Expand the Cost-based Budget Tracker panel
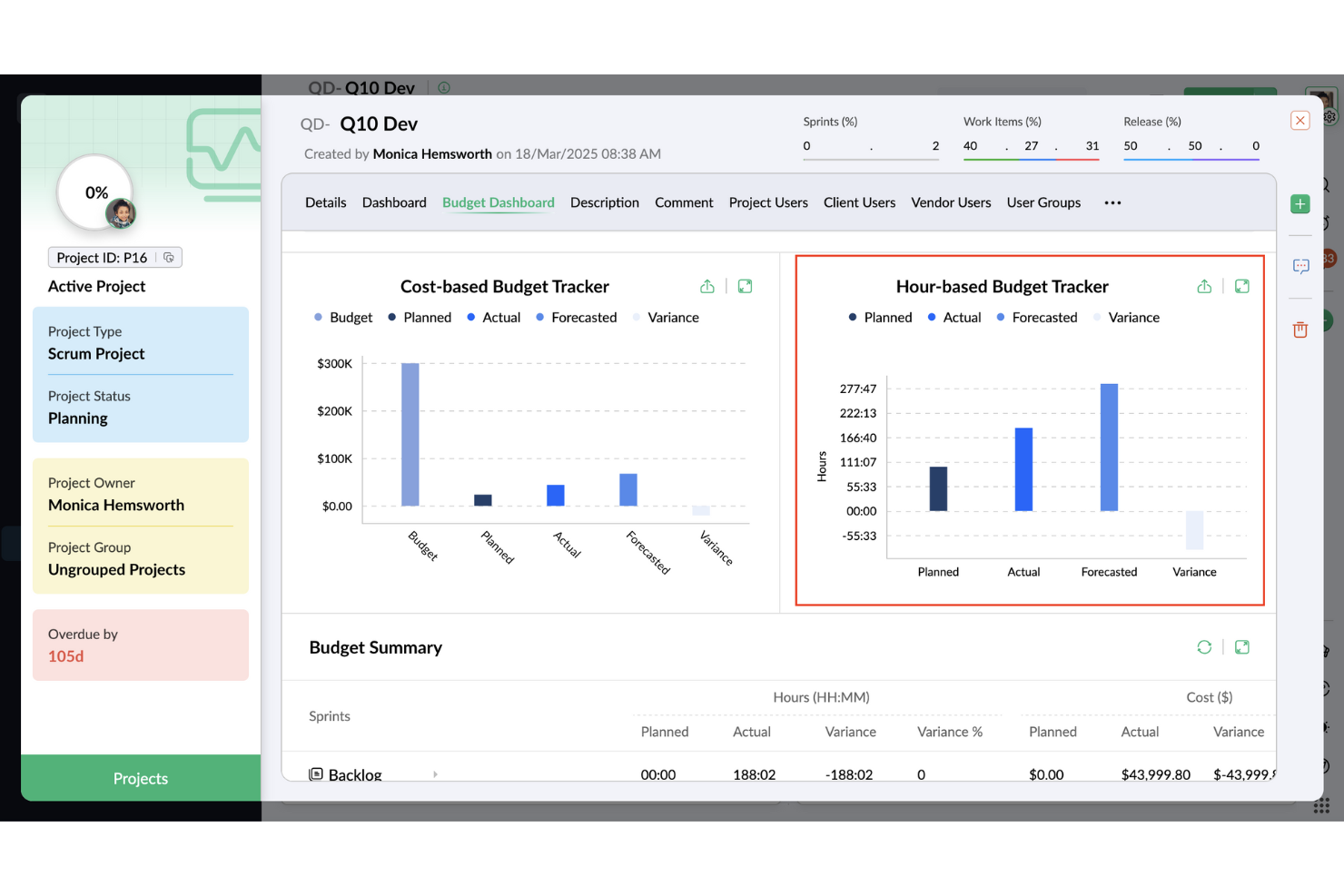Screen dimensions: 1344x896 click(x=745, y=285)
